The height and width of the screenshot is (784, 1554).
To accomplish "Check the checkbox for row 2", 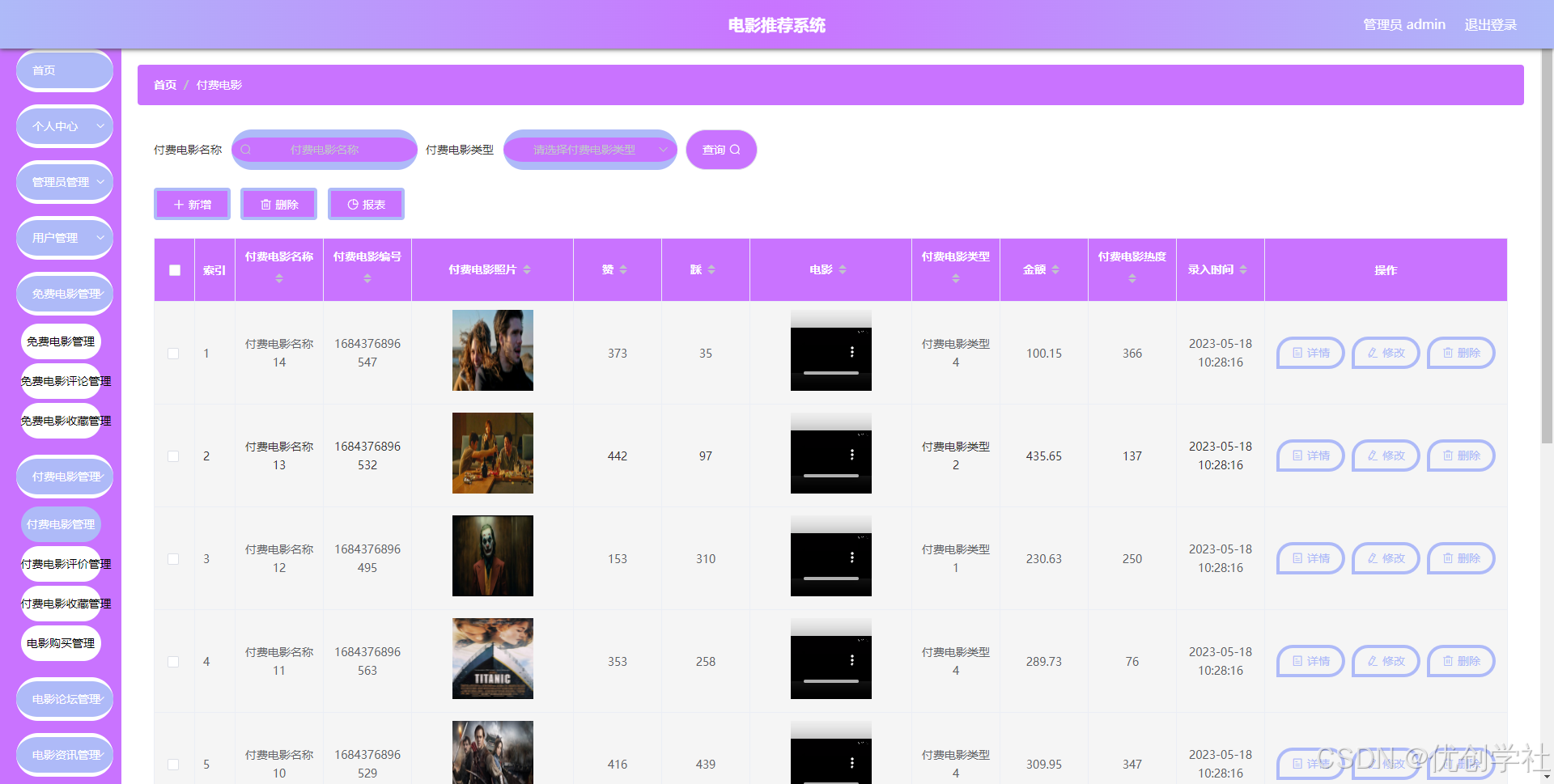I will coord(173,456).
